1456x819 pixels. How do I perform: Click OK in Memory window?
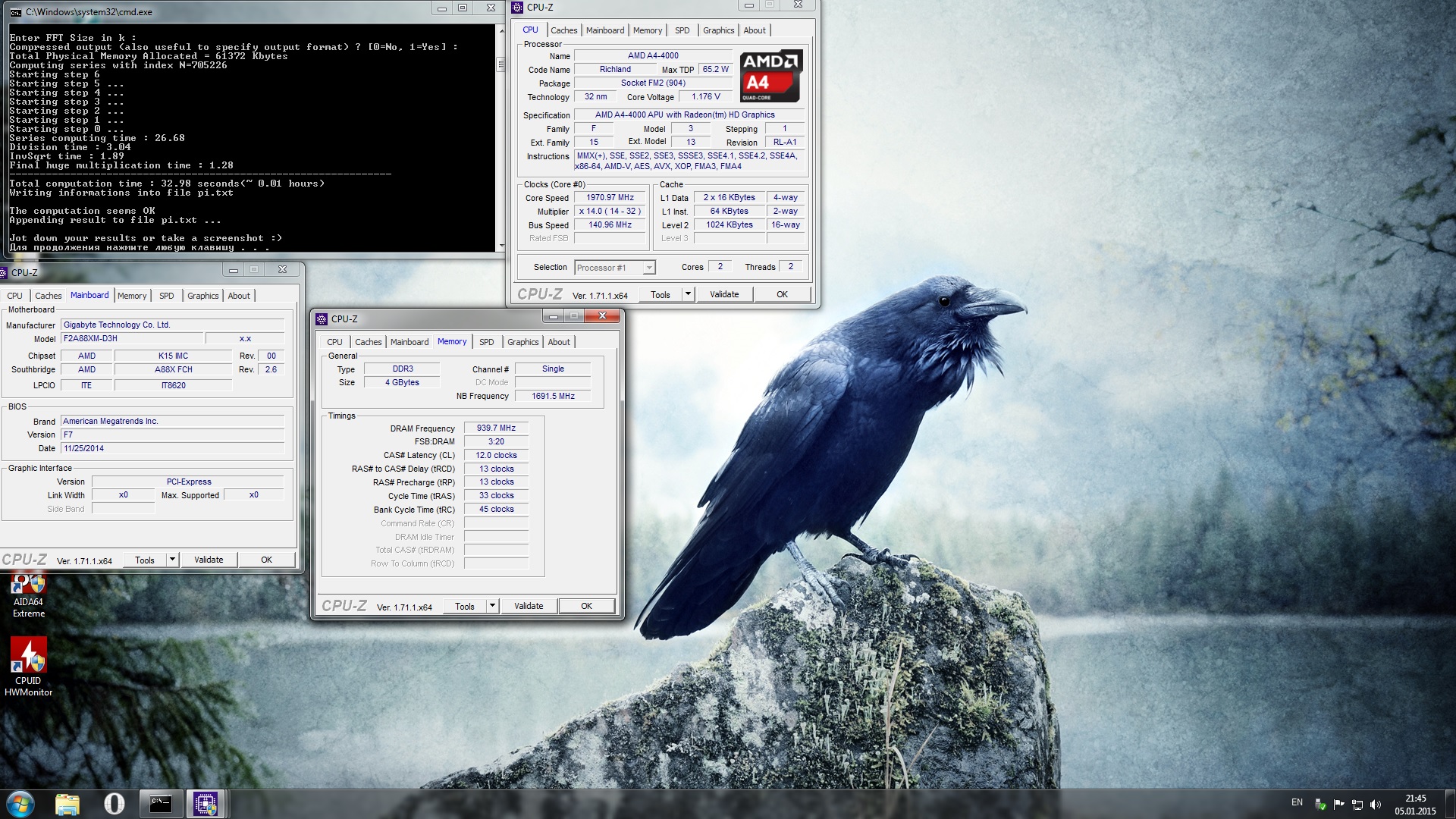(x=586, y=606)
